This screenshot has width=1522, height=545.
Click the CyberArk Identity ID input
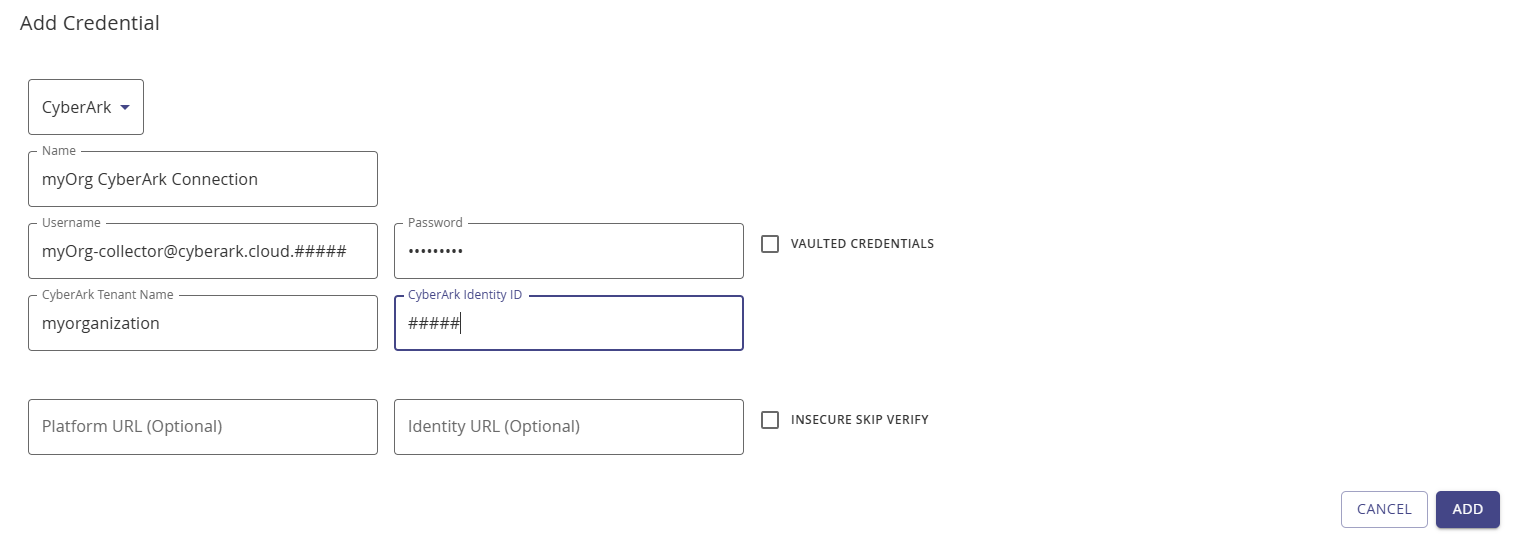pos(568,324)
